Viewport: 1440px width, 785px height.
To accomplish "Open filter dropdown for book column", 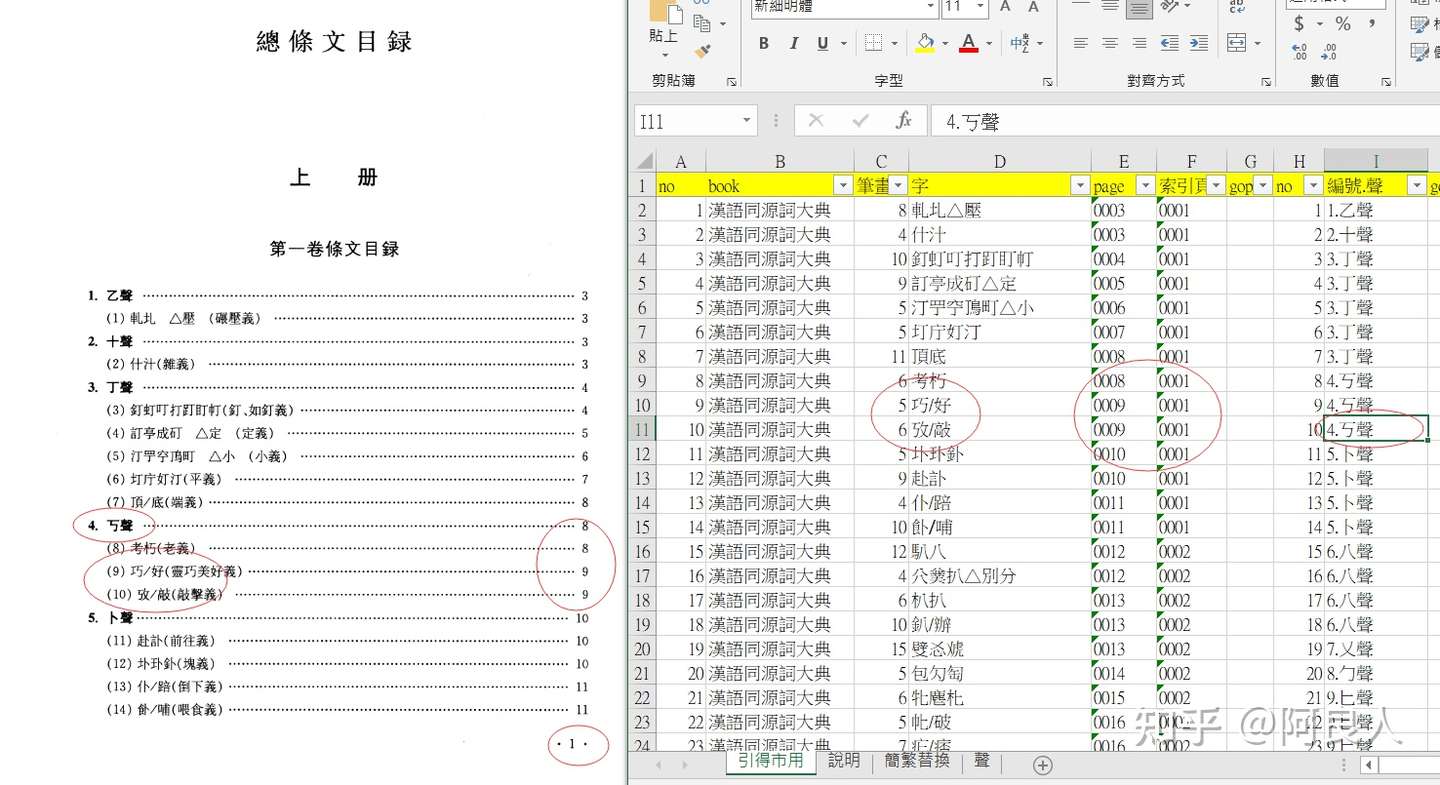I will 842,186.
